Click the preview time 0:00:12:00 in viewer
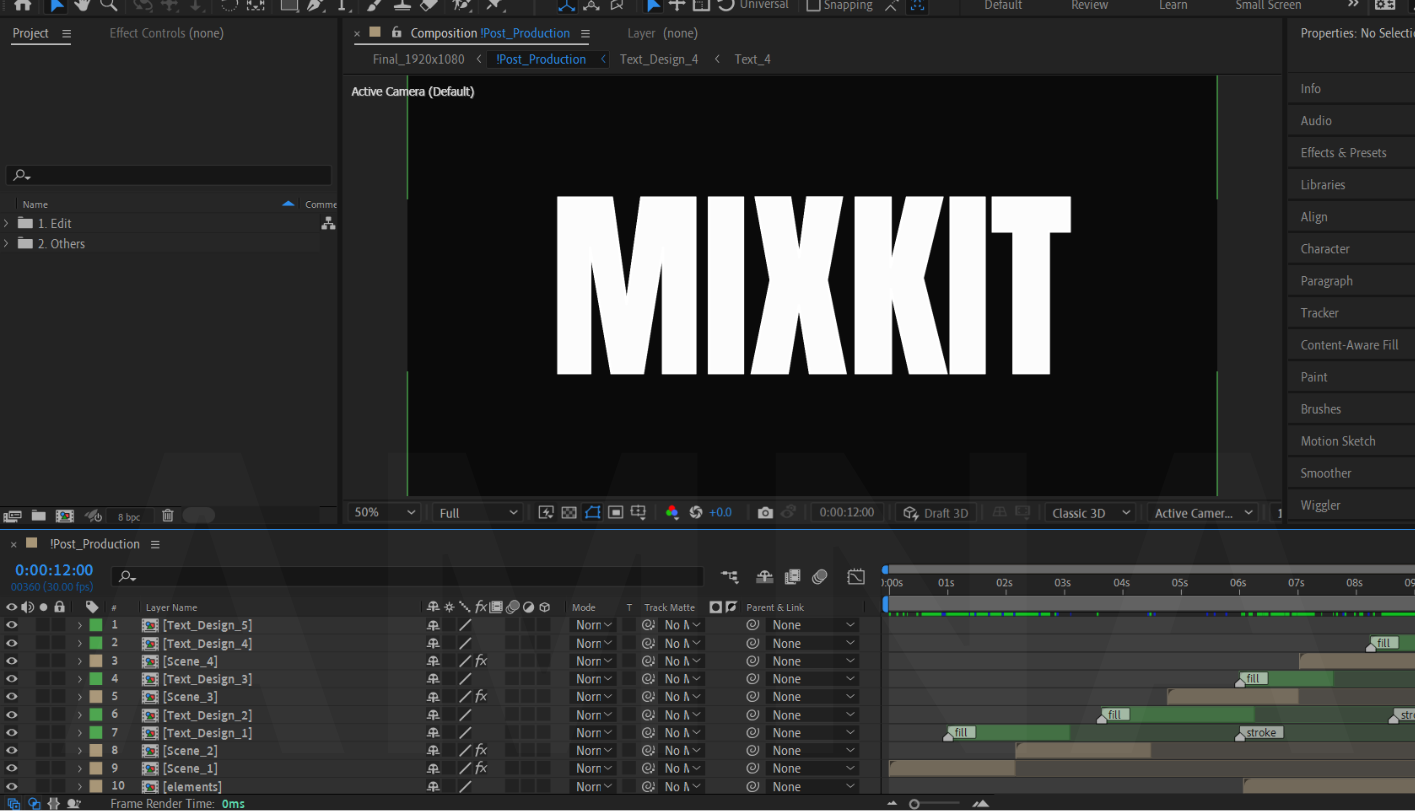Viewport: 1415px width, 811px height. pos(846,512)
